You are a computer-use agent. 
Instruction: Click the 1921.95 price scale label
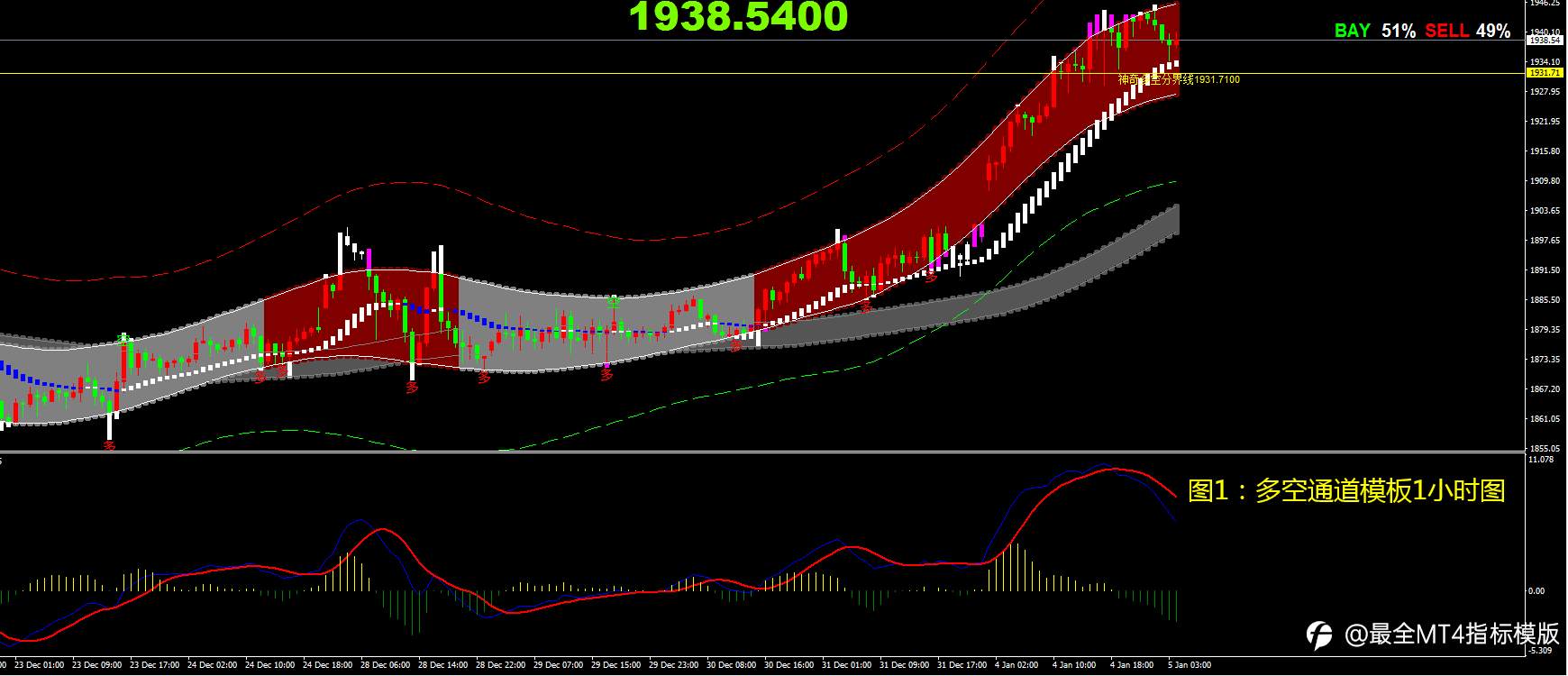(x=1545, y=121)
